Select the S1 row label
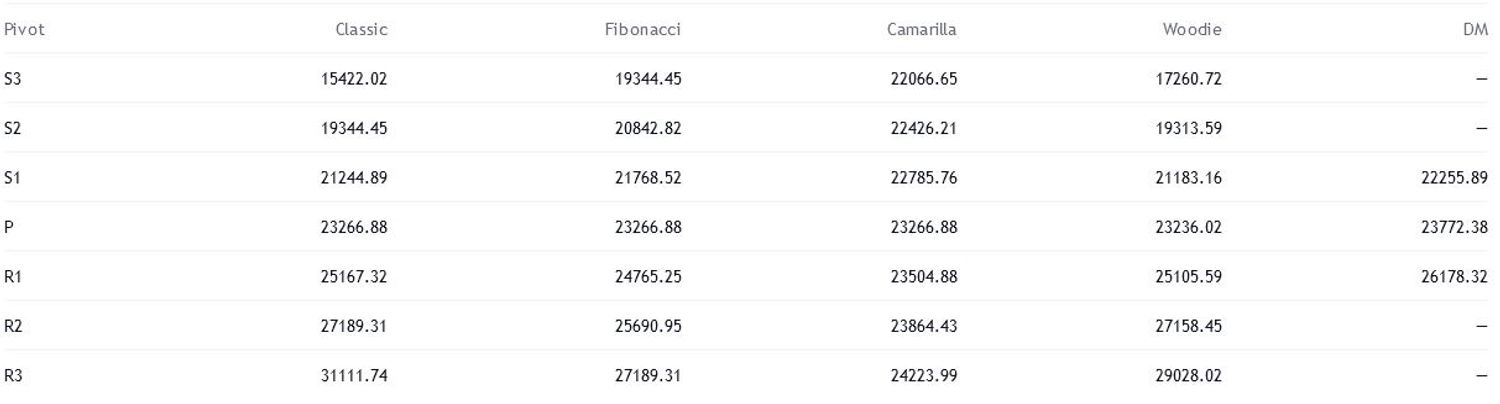This screenshot has height=404, width=1500. [x=12, y=178]
